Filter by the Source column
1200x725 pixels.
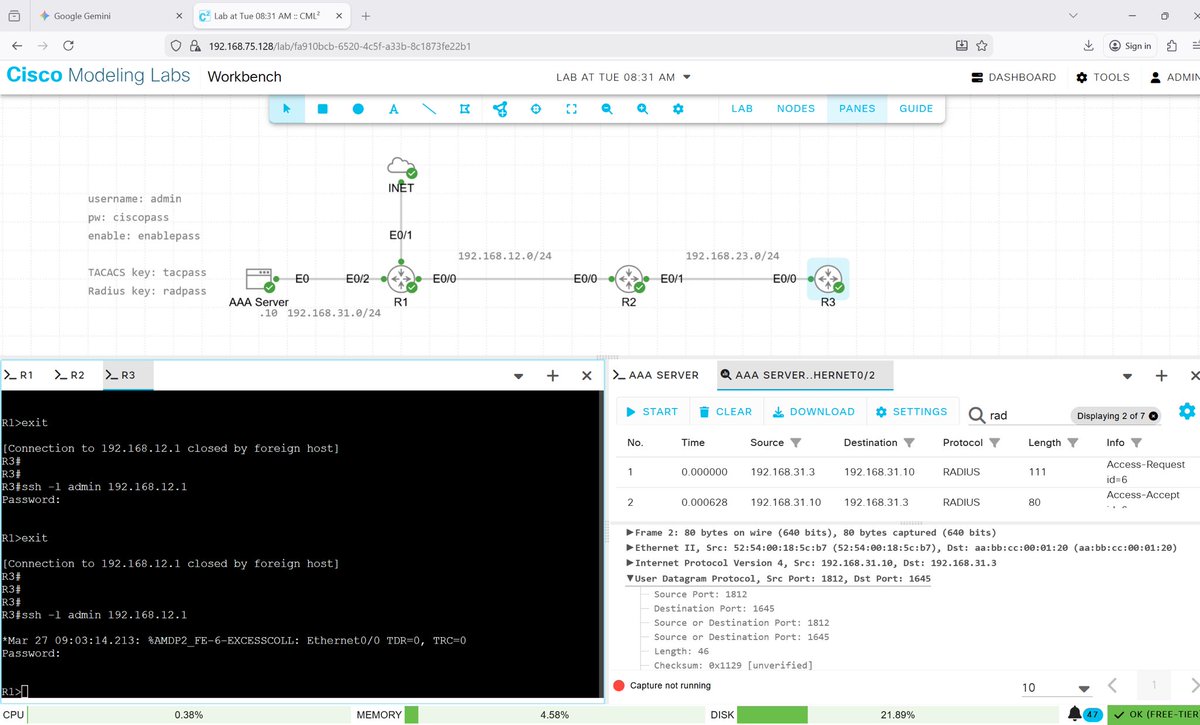pos(796,442)
